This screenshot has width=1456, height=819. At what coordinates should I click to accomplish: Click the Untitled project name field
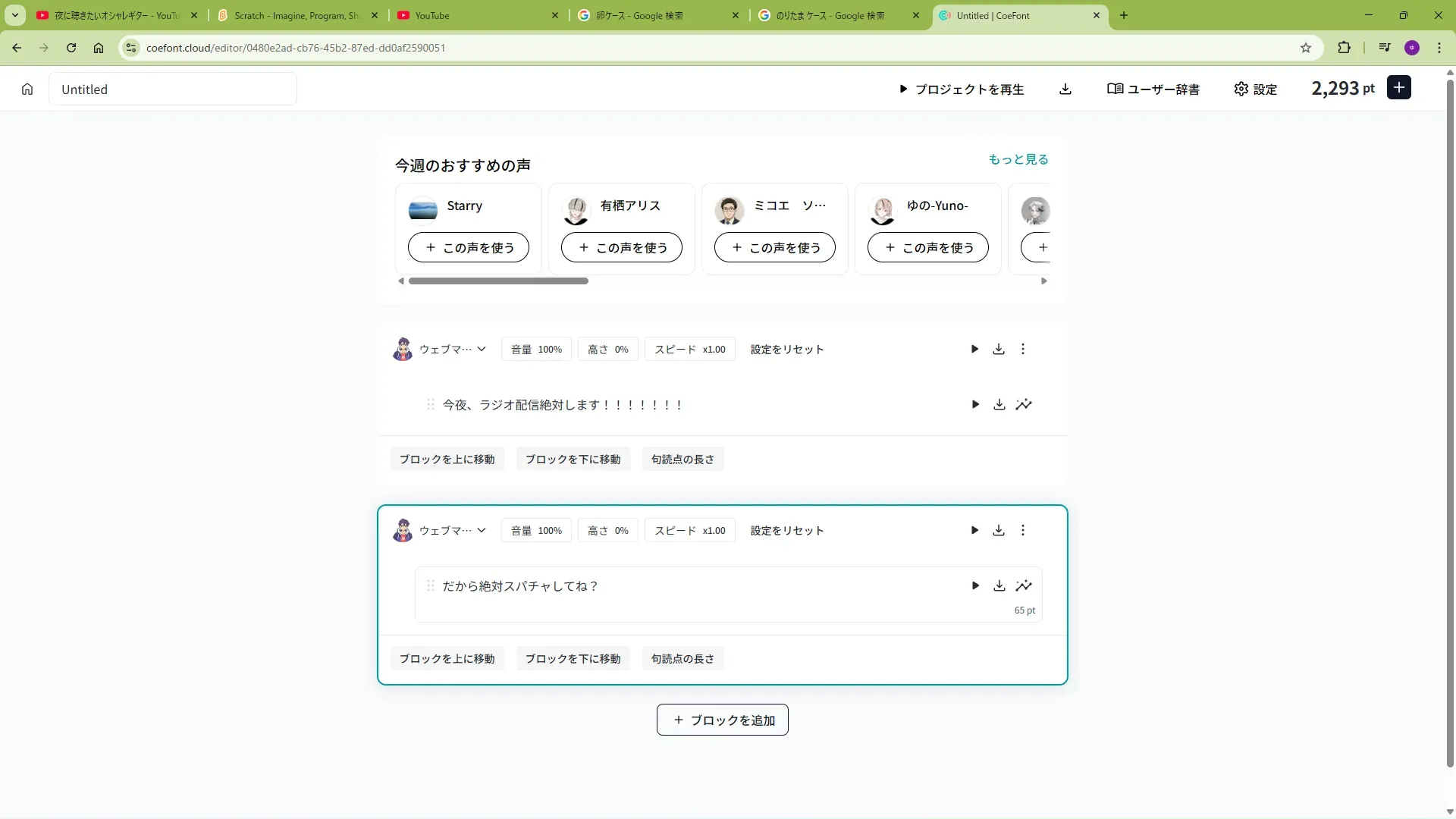point(173,89)
